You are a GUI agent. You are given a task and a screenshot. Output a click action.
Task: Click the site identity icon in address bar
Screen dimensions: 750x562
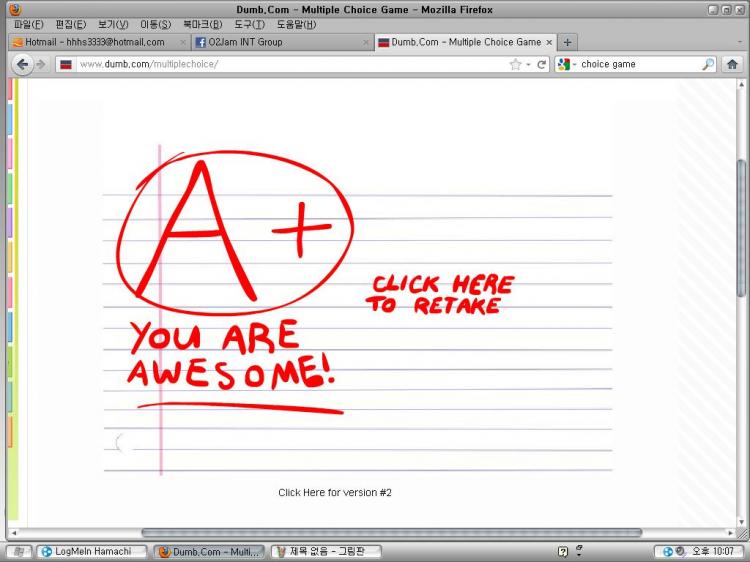tap(66, 64)
